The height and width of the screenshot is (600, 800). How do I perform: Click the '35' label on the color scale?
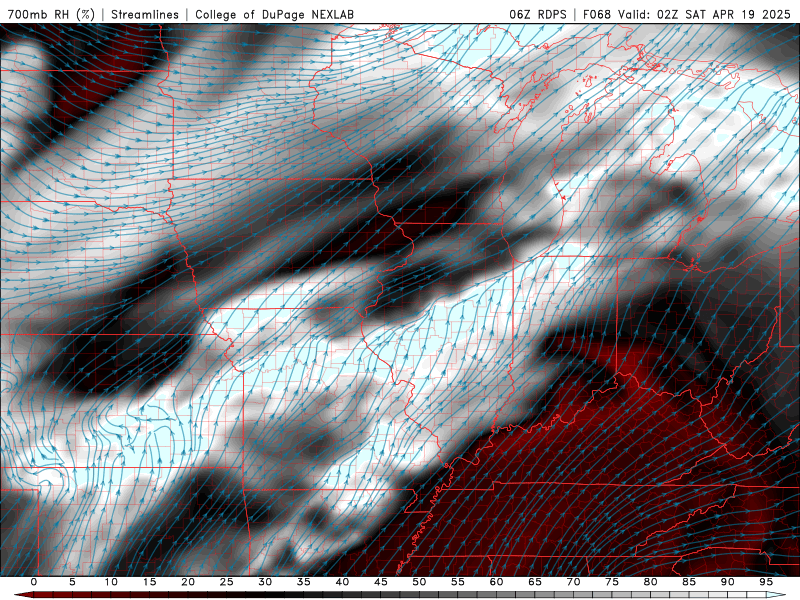(304, 582)
